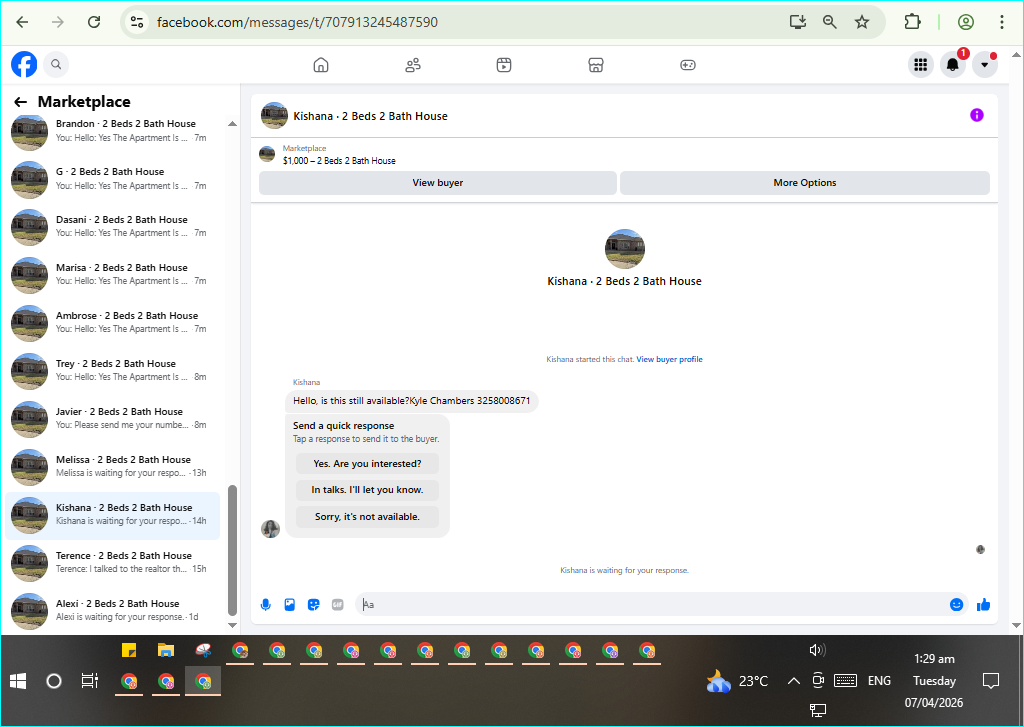Send quick reply 'In talks. I'll let you know.'
This screenshot has height=727, width=1024.
click(x=367, y=490)
